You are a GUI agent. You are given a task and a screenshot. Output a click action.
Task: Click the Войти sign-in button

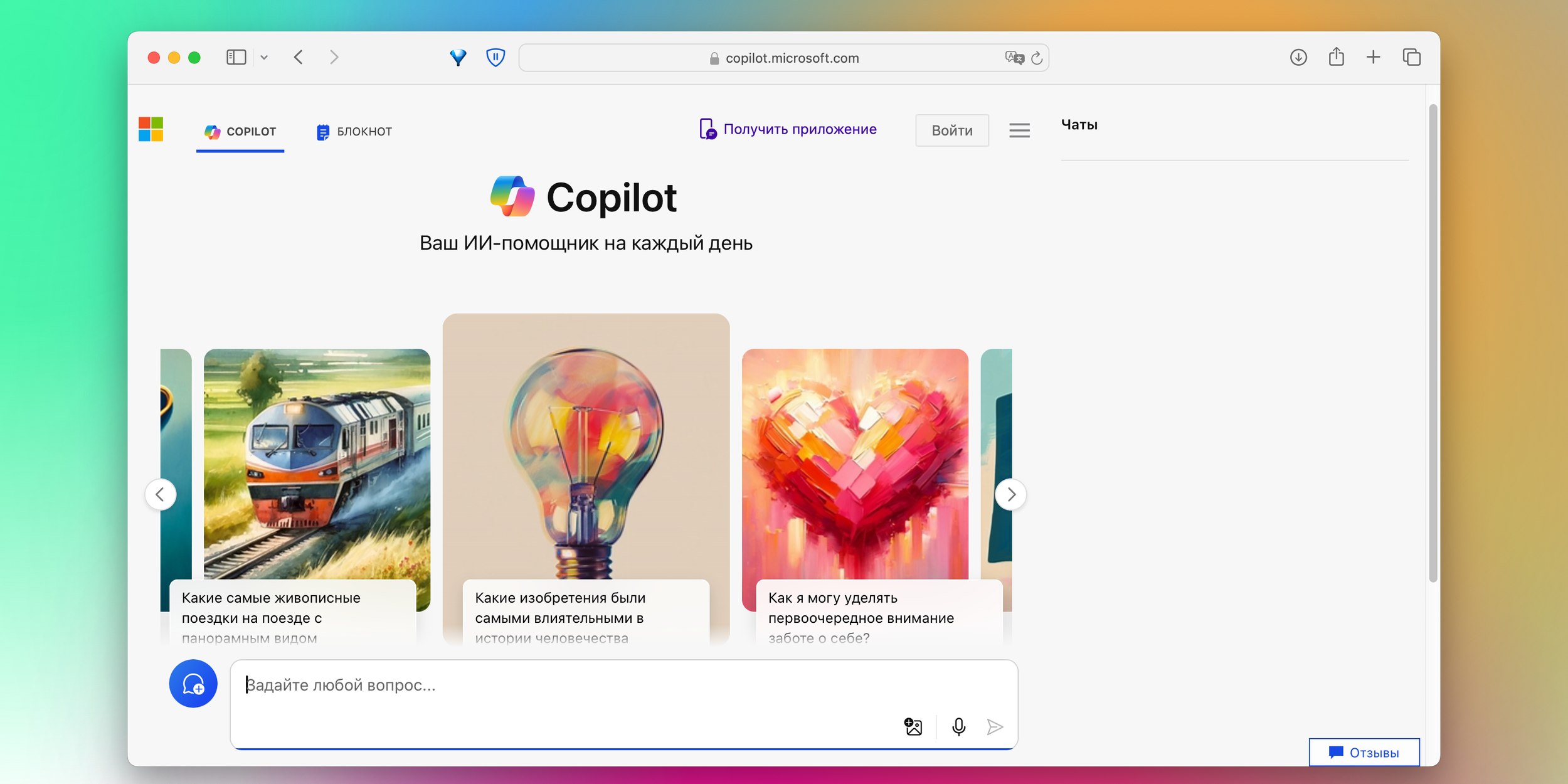(951, 130)
